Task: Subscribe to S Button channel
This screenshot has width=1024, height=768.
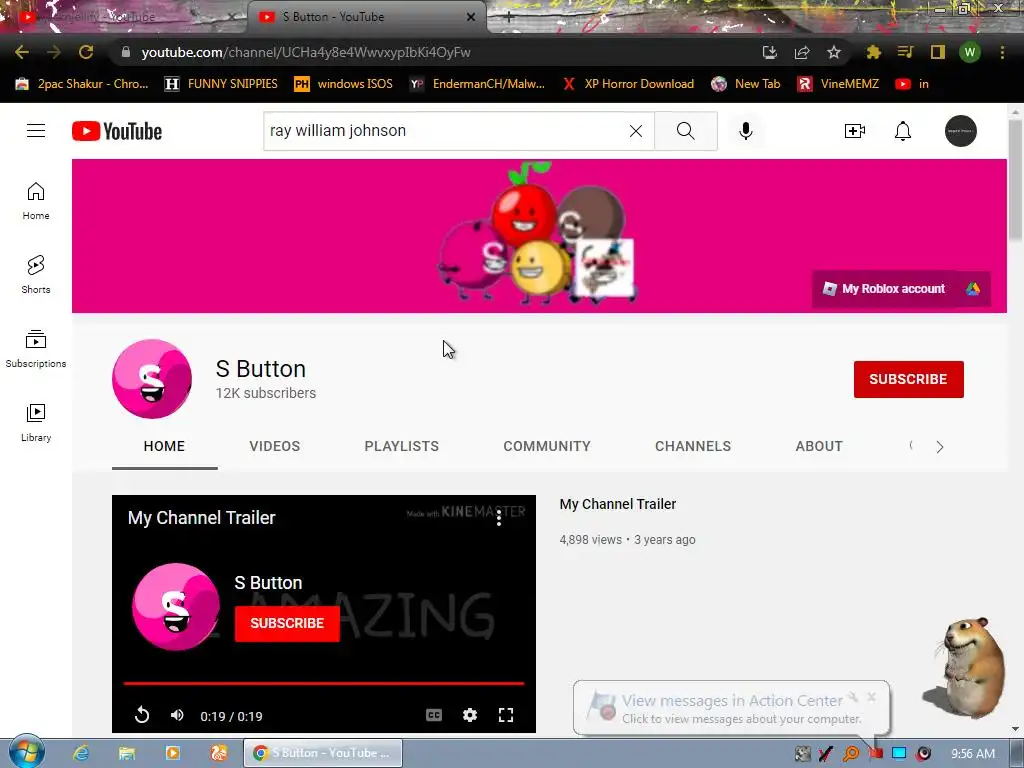Action: coord(908,379)
